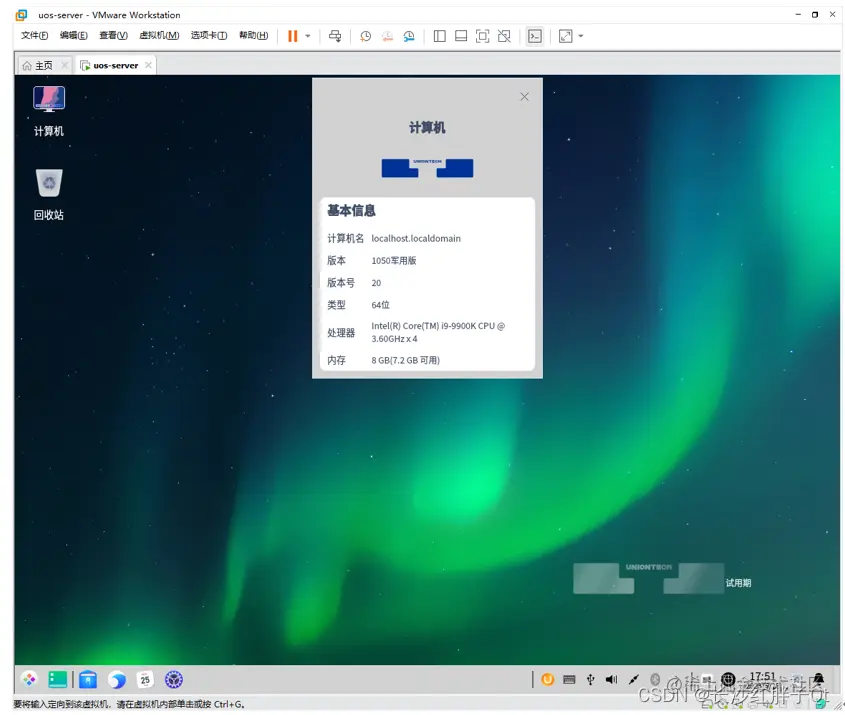Viewport: 845px width, 715px height.
Task: Switch to the uos-server tab
Action: pyautogui.click(x=115, y=66)
